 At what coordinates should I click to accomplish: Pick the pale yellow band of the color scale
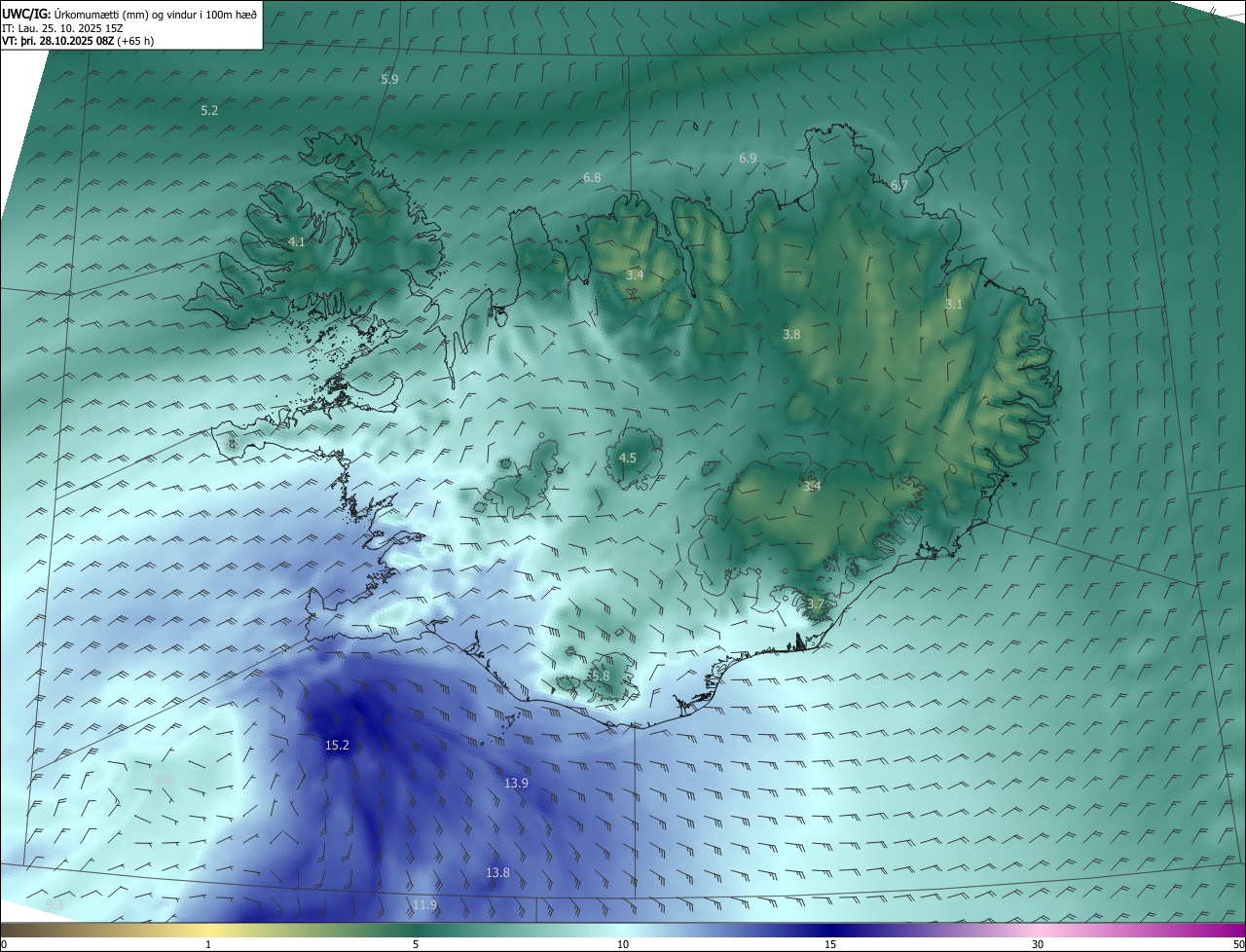(x=208, y=930)
